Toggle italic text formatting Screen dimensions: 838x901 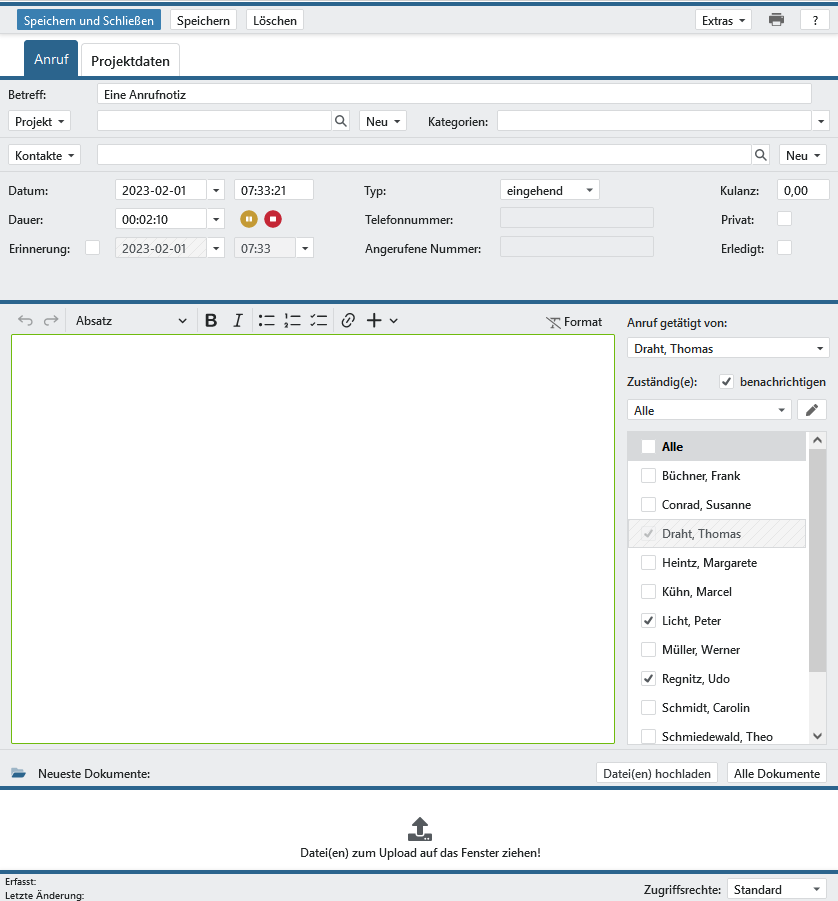point(238,321)
